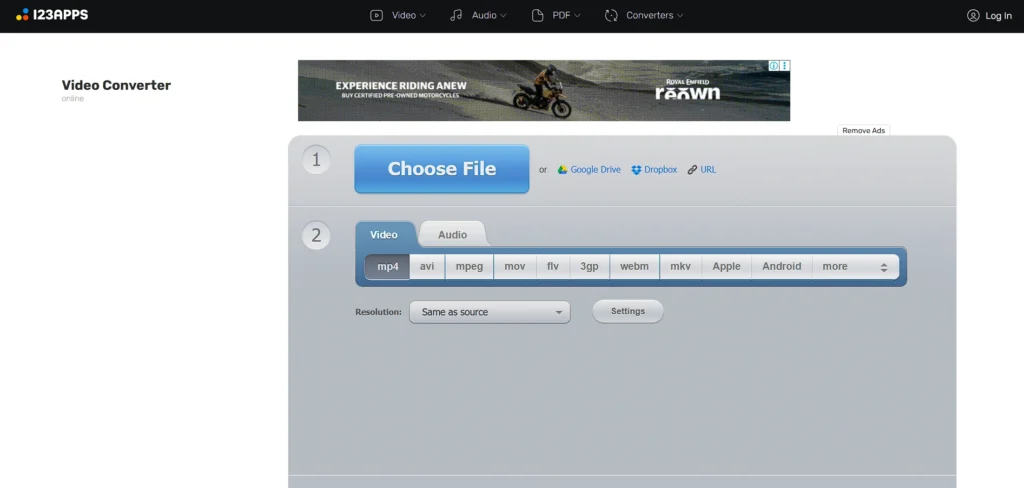Expand the Resolution 'Same as source' dropdown
The image size is (1024, 488).
tap(490, 312)
